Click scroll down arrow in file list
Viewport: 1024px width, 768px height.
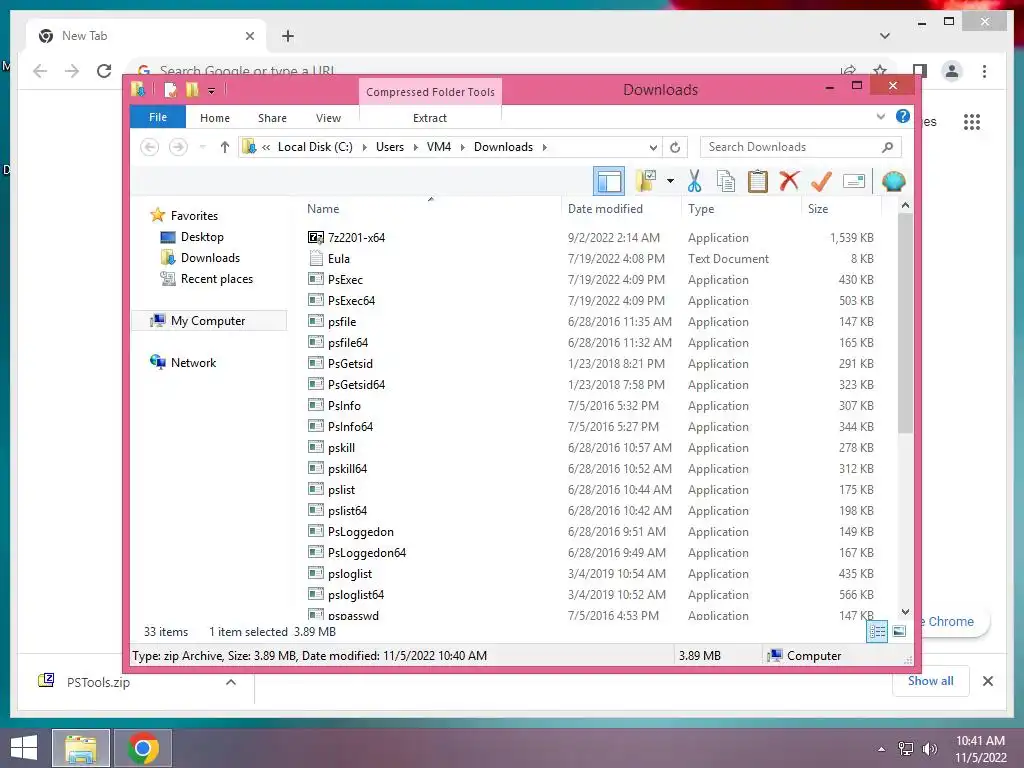click(x=905, y=612)
